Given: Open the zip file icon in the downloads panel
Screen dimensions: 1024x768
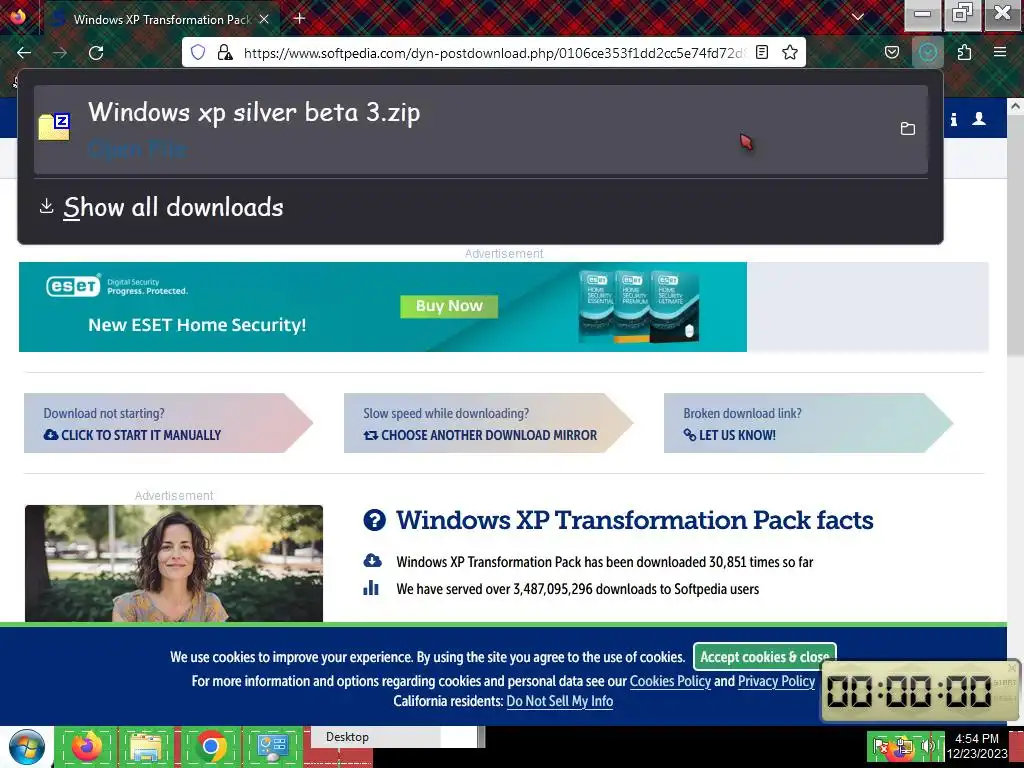Looking at the screenshot, I should tap(54, 127).
